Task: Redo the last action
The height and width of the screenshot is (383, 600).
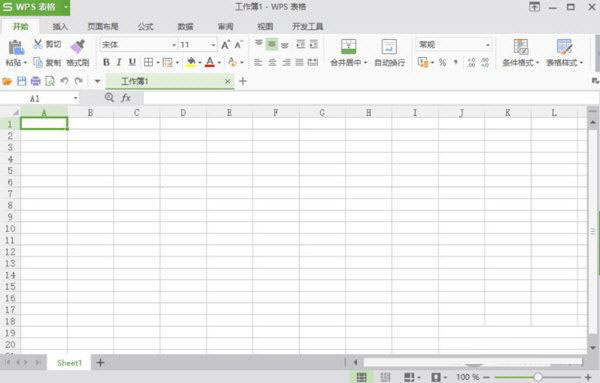Action: 78,81
